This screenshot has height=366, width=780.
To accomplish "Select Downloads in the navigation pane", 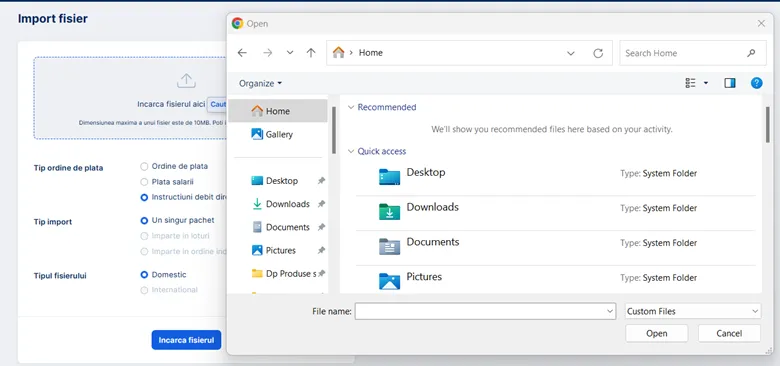I will 288,204.
